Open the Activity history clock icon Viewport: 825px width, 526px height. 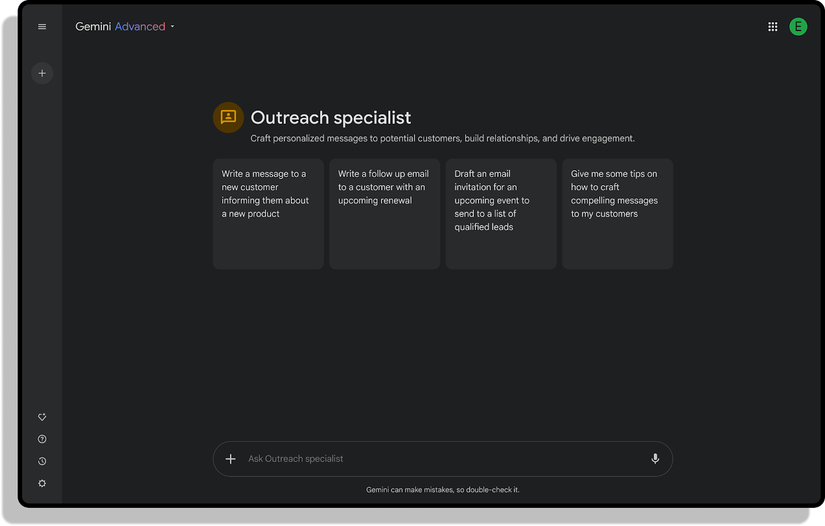pos(42,461)
